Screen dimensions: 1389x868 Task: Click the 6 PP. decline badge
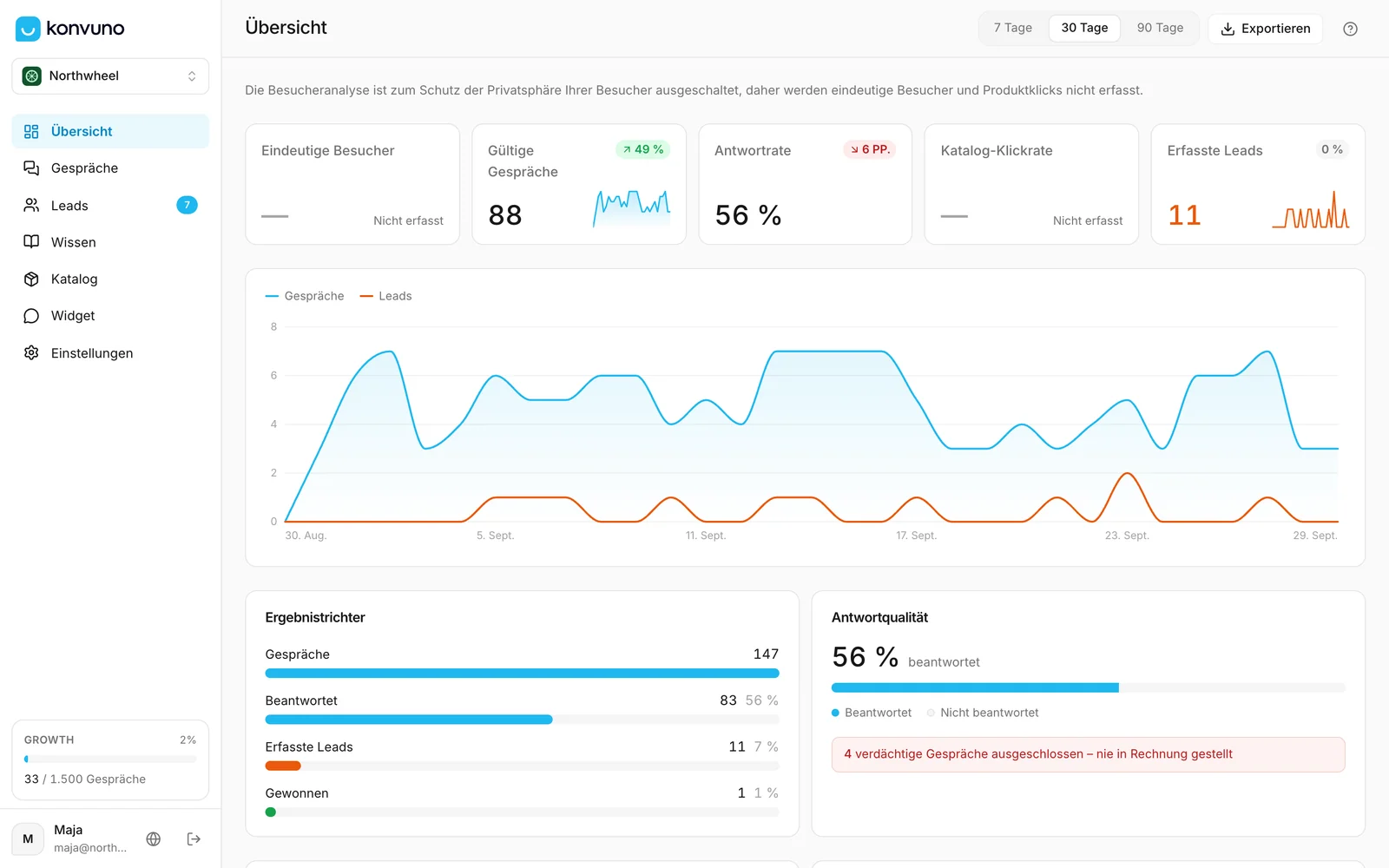[x=870, y=149]
